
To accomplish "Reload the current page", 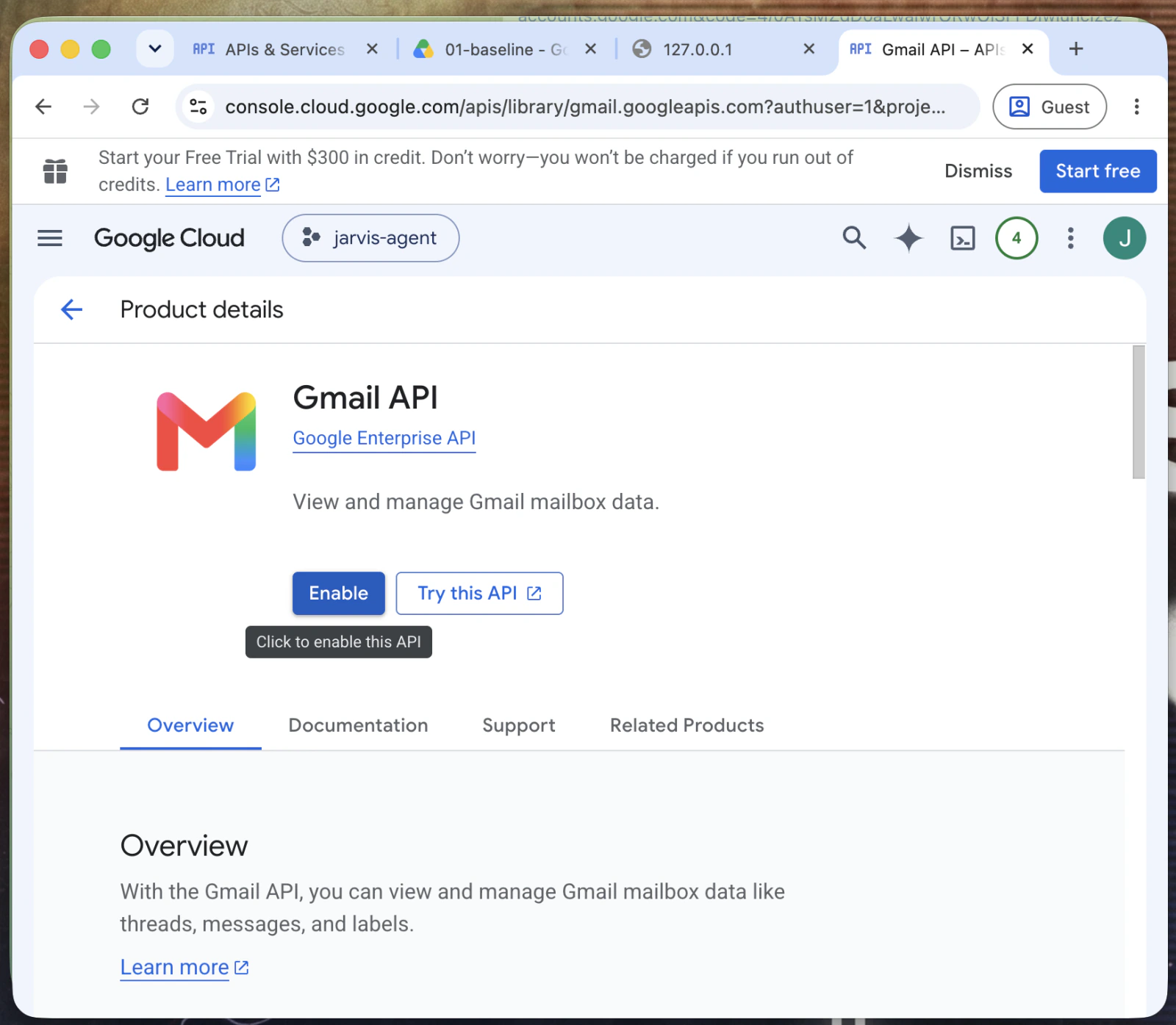I will 140,107.
